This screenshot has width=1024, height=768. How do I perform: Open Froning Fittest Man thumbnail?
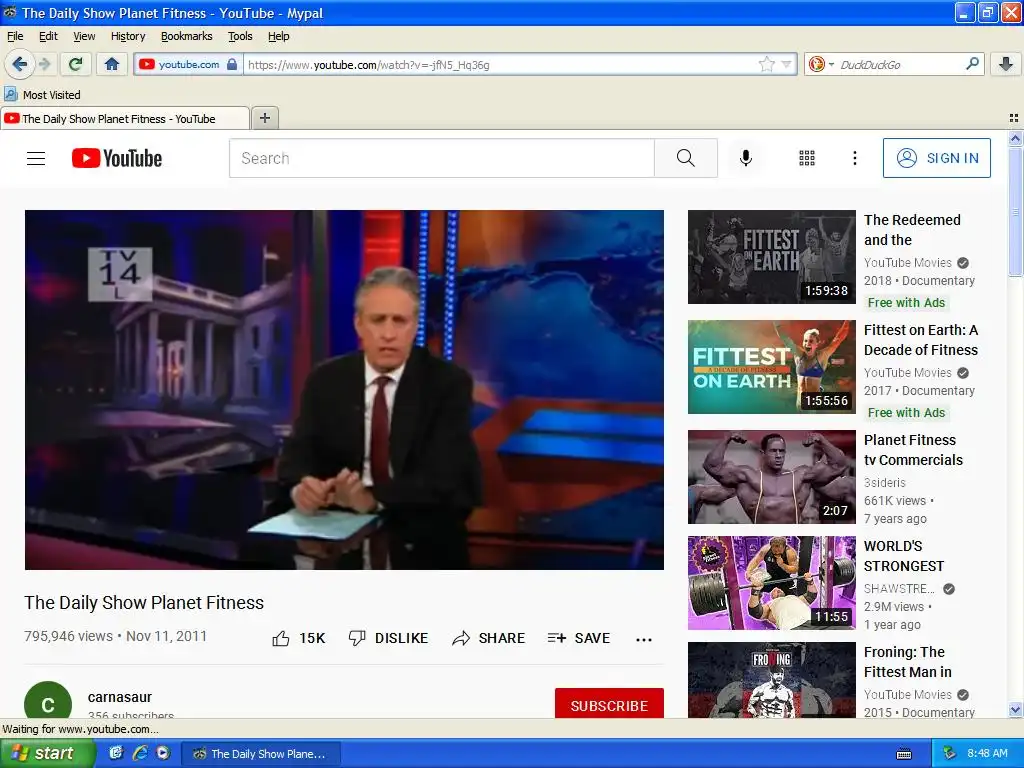(x=771, y=680)
